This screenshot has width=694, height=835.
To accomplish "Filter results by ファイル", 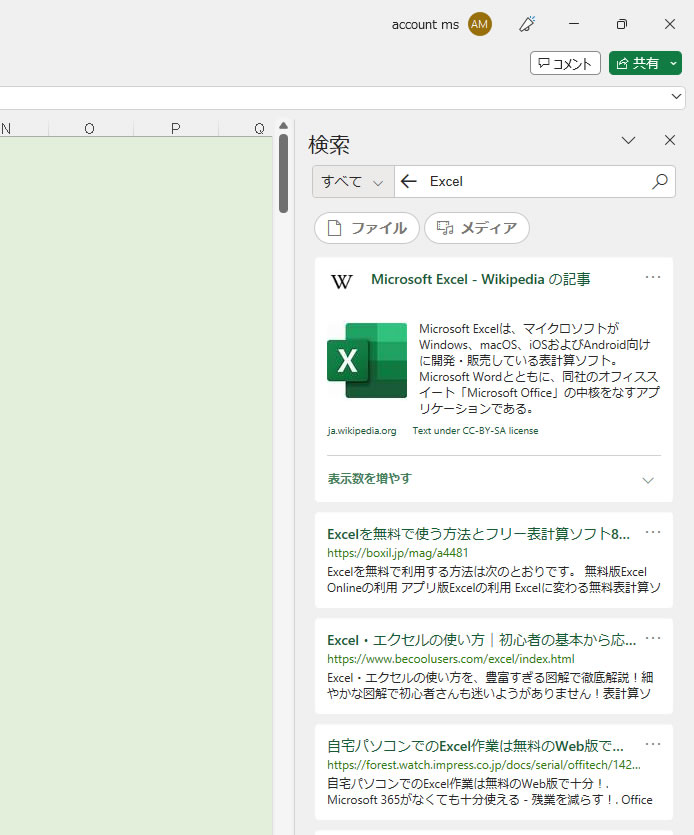I will click(366, 228).
